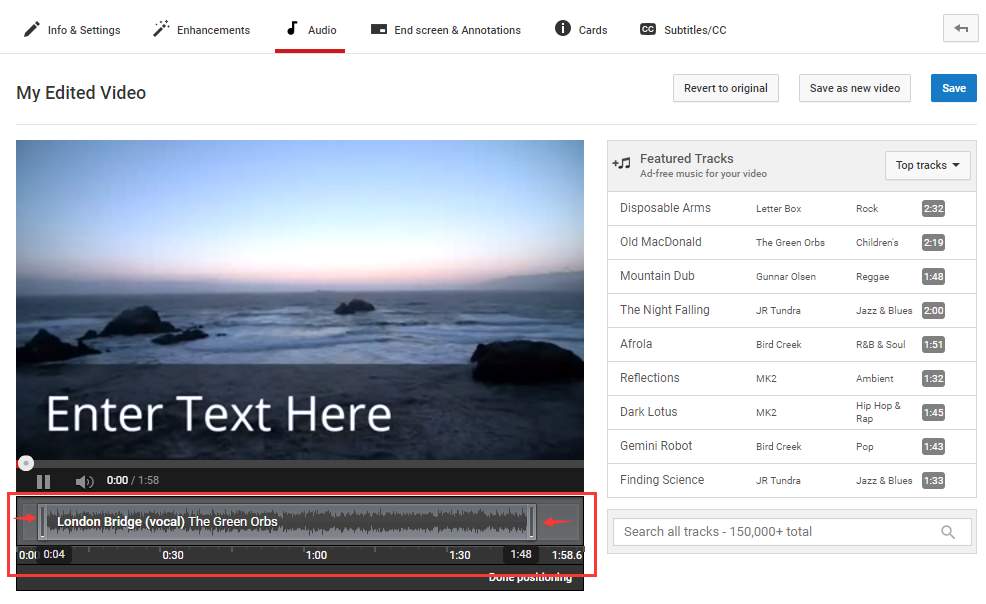986x604 pixels.
Task: Click the Revert to original button
Action: pyautogui.click(x=725, y=88)
